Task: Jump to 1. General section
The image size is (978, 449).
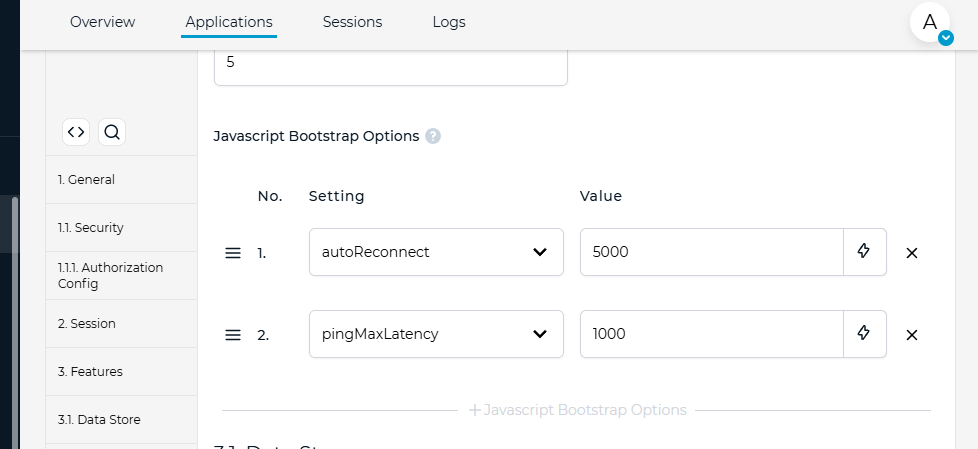Action: point(122,180)
